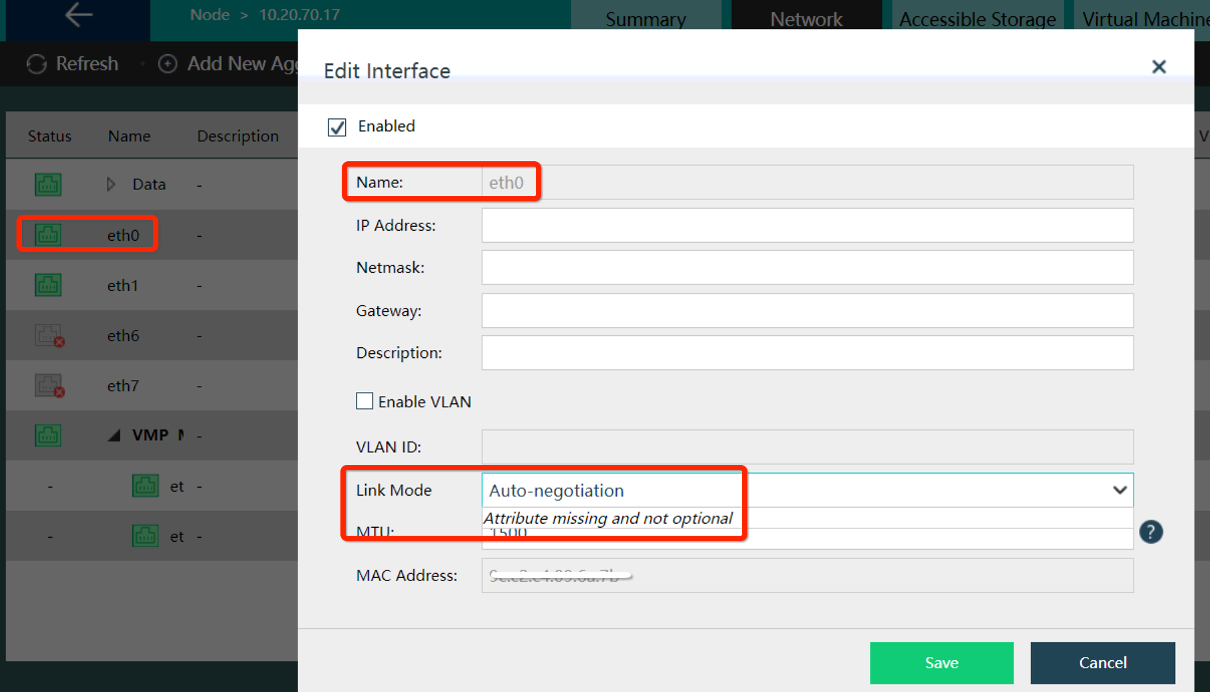Click the eth0 green status icon
This screenshot has width=1210, height=697.
pos(48,235)
